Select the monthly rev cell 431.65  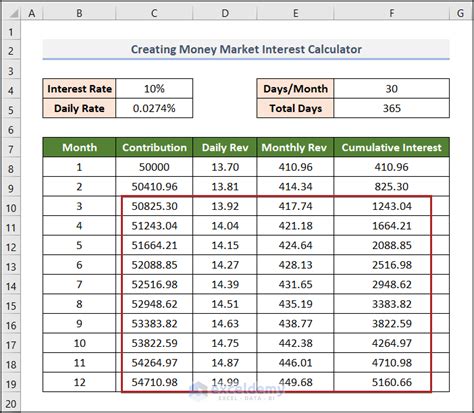(x=295, y=284)
